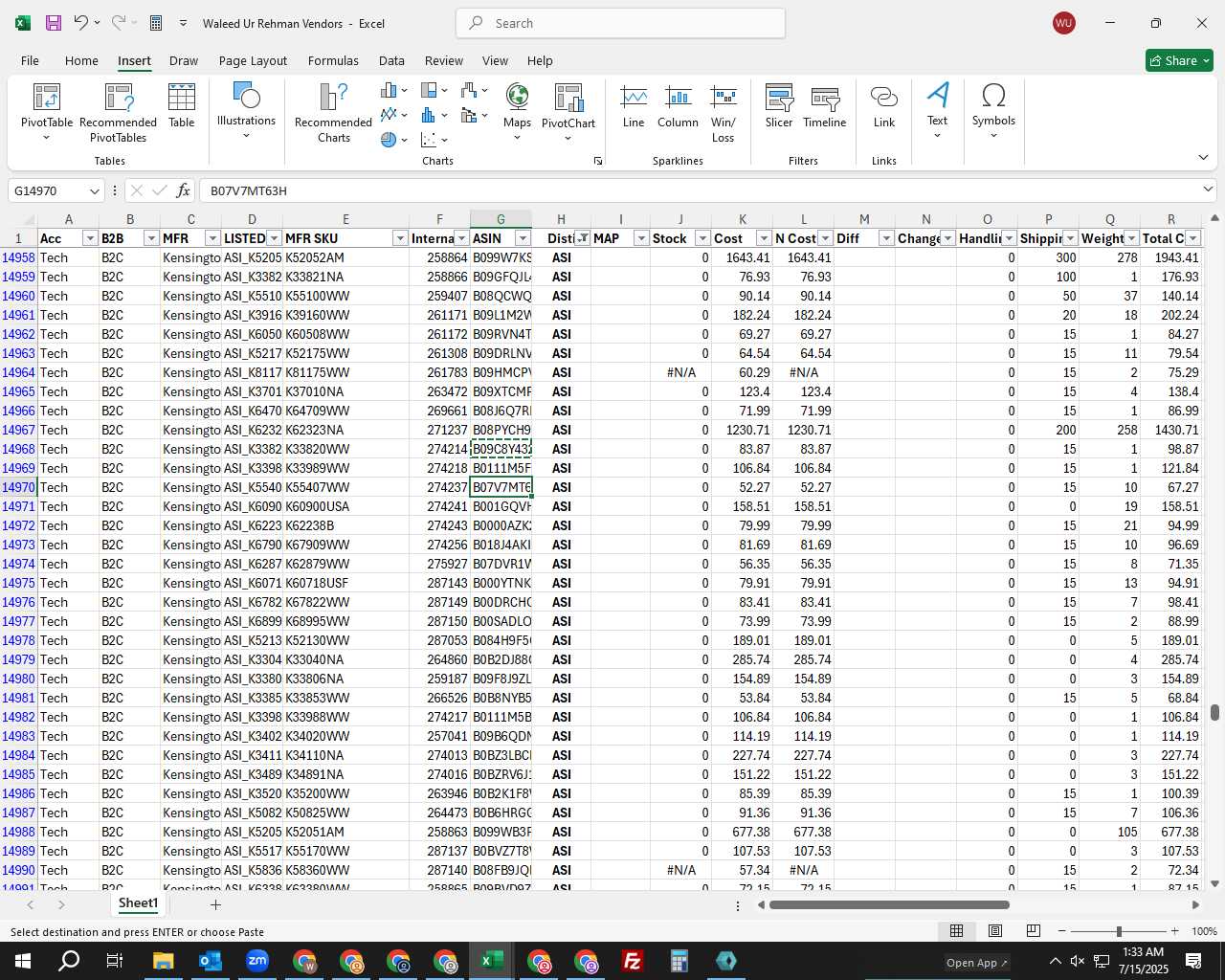Open Recommended PivotTables
Screen dimensions: 1225x980
click(118, 111)
